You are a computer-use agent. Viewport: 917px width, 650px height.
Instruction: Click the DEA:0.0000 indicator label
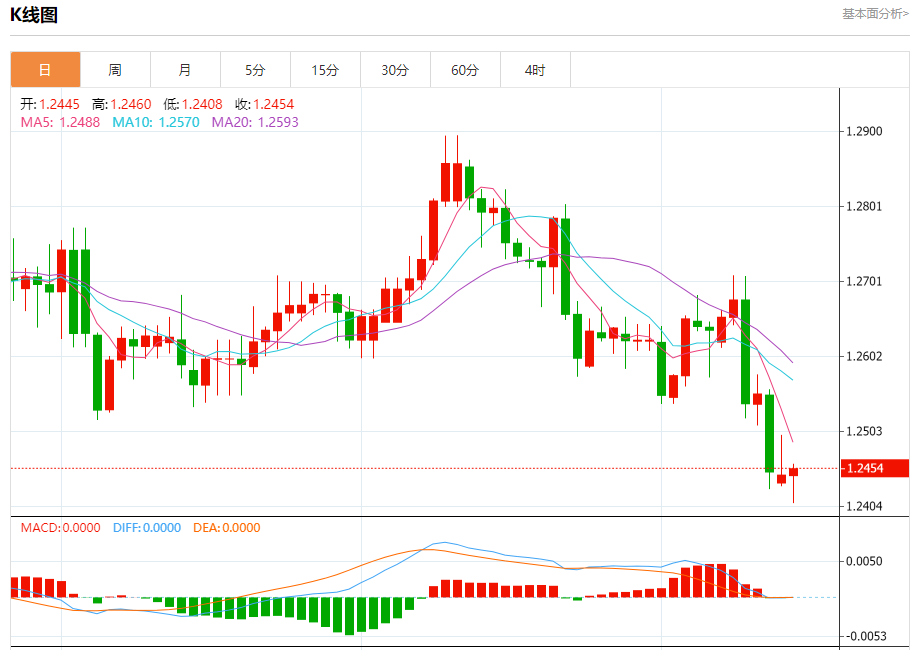[x=226, y=528]
